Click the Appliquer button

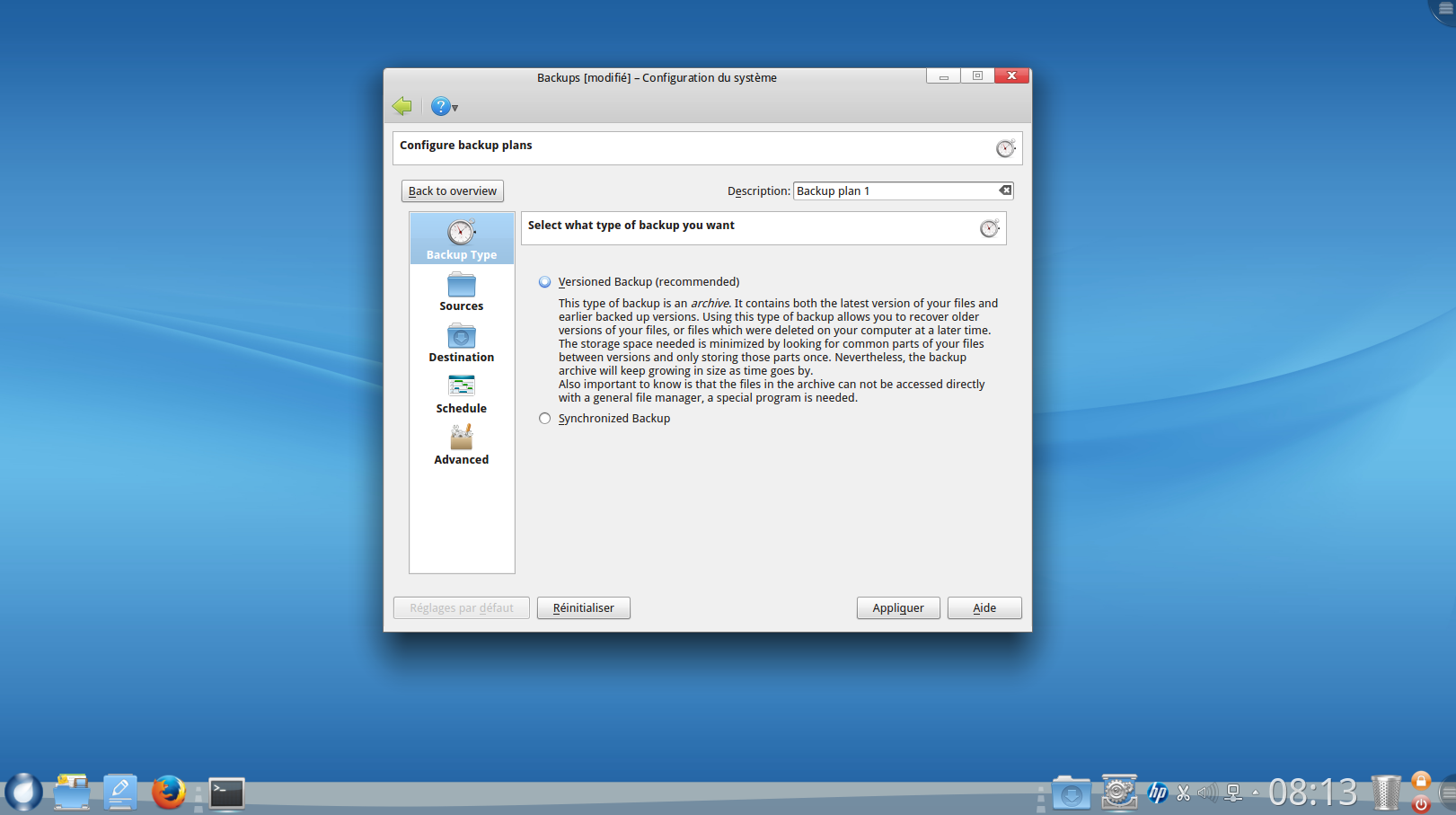point(897,608)
